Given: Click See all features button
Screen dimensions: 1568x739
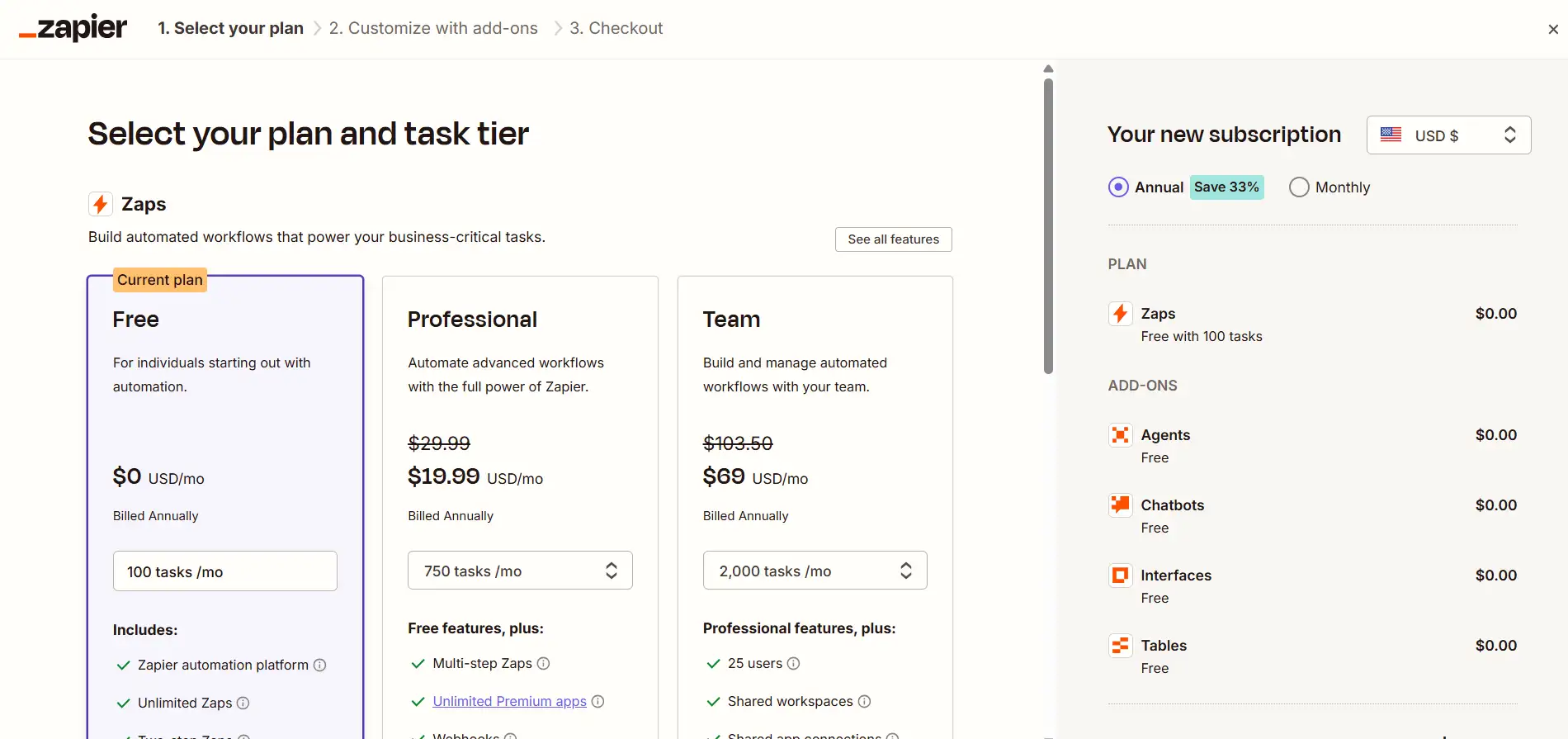Looking at the screenshot, I should (894, 239).
